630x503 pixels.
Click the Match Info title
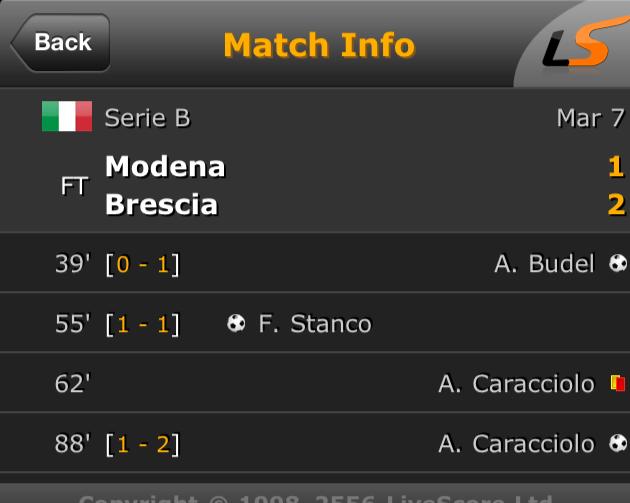[318, 45]
